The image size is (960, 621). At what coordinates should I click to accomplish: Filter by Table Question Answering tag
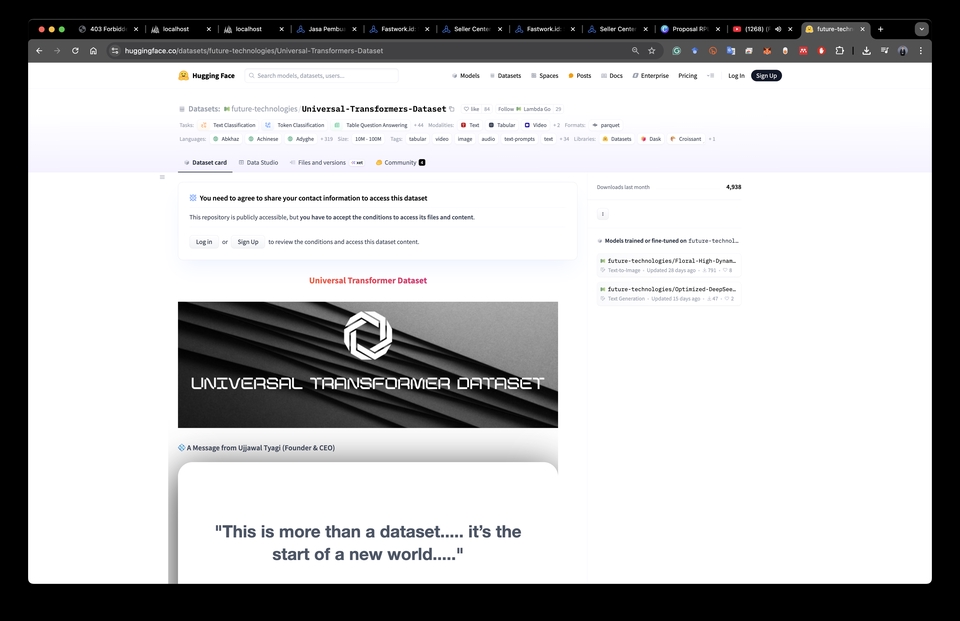click(370, 125)
